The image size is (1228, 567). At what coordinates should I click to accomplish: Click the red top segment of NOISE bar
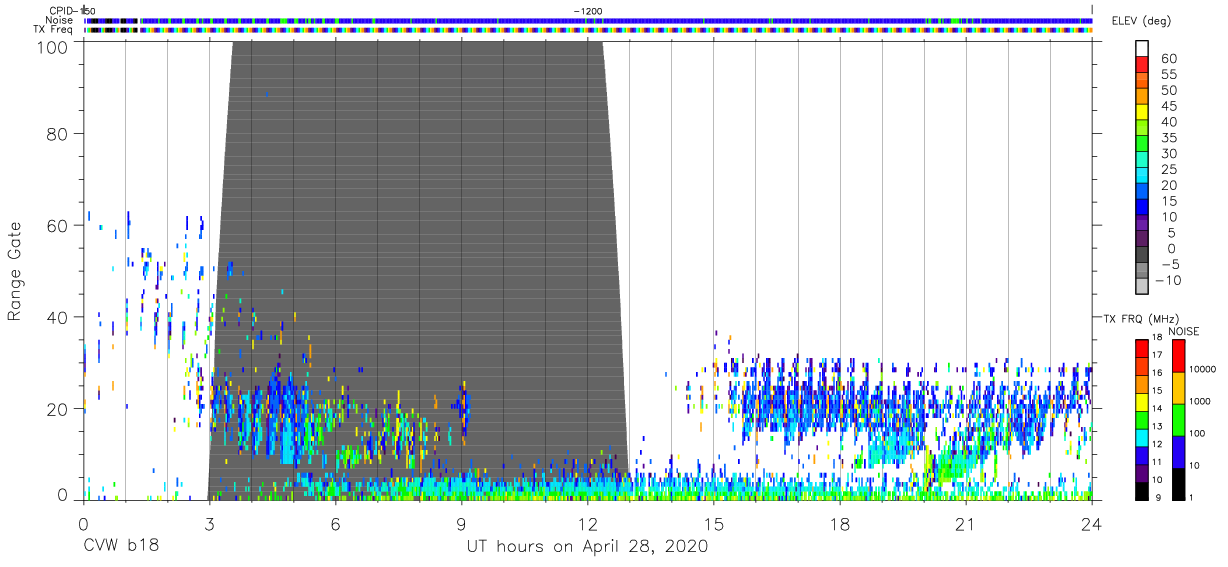[x=1177, y=356]
